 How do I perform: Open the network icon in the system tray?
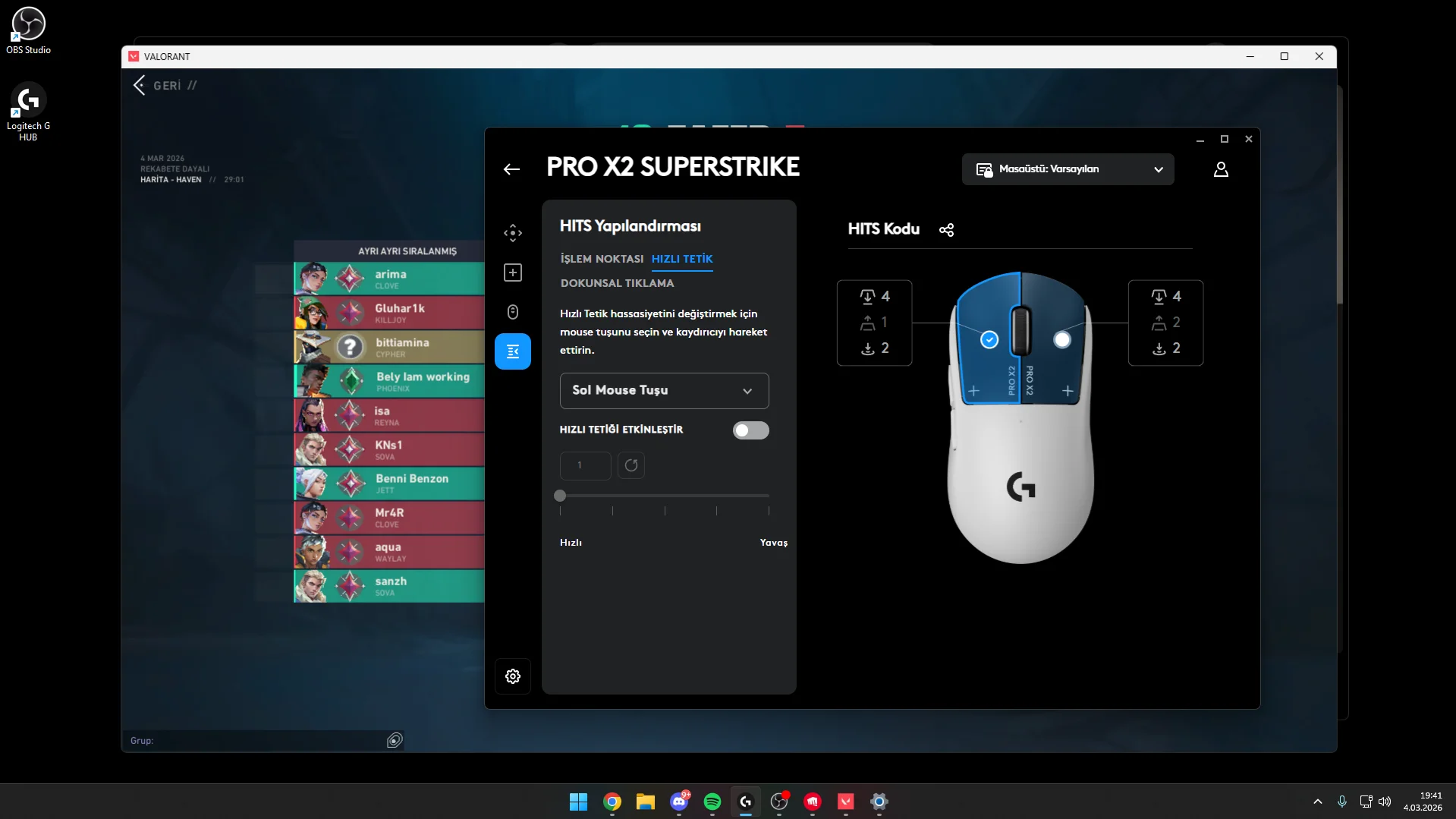click(x=1366, y=802)
